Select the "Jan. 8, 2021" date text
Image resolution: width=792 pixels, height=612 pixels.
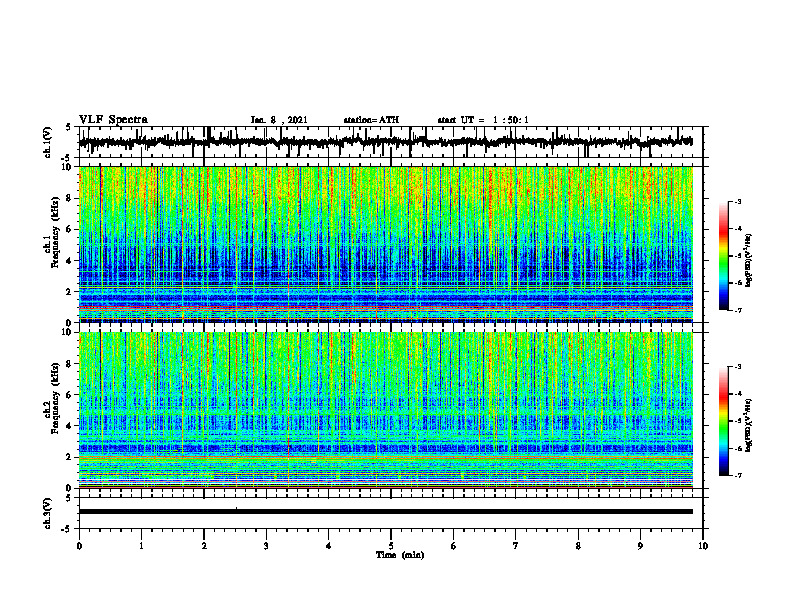(x=279, y=120)
